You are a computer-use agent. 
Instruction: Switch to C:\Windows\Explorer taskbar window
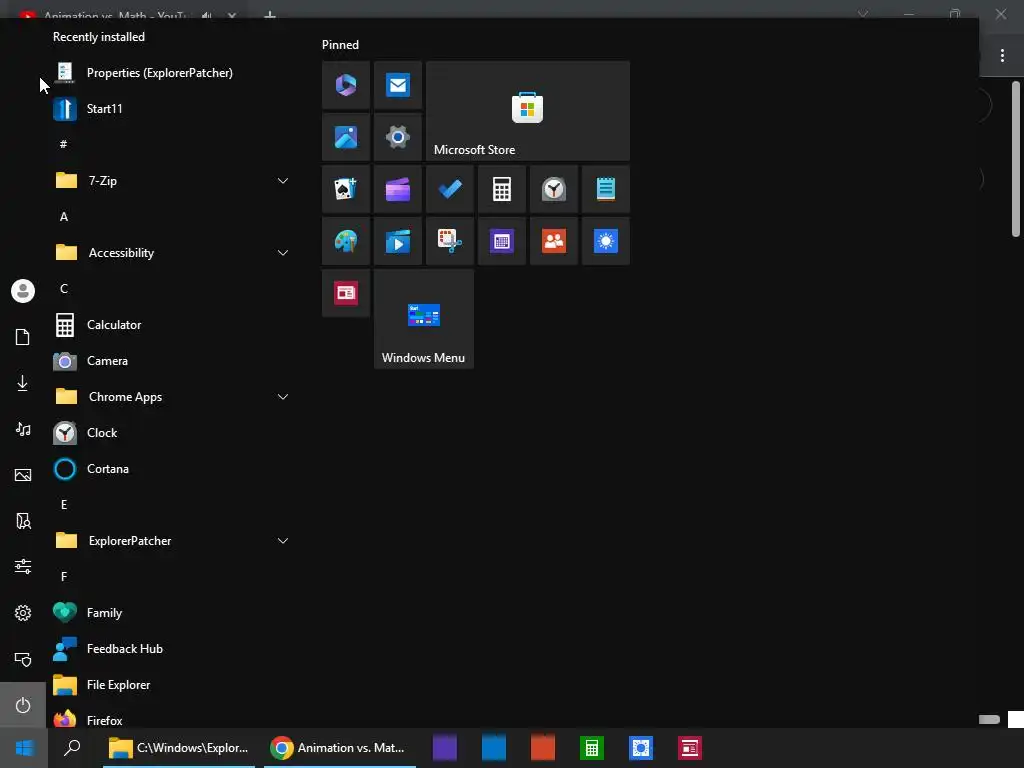pyautogui.click(x=179, y=748)
